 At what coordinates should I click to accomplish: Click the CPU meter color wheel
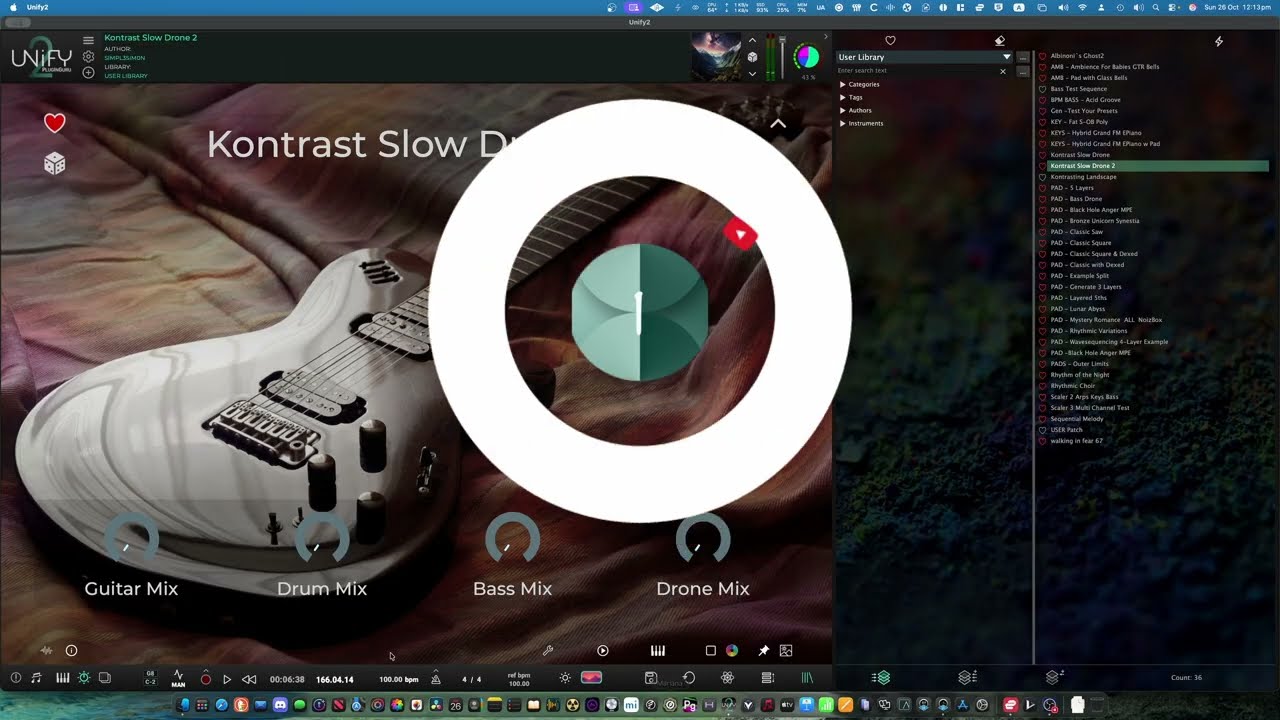(806, 57)
